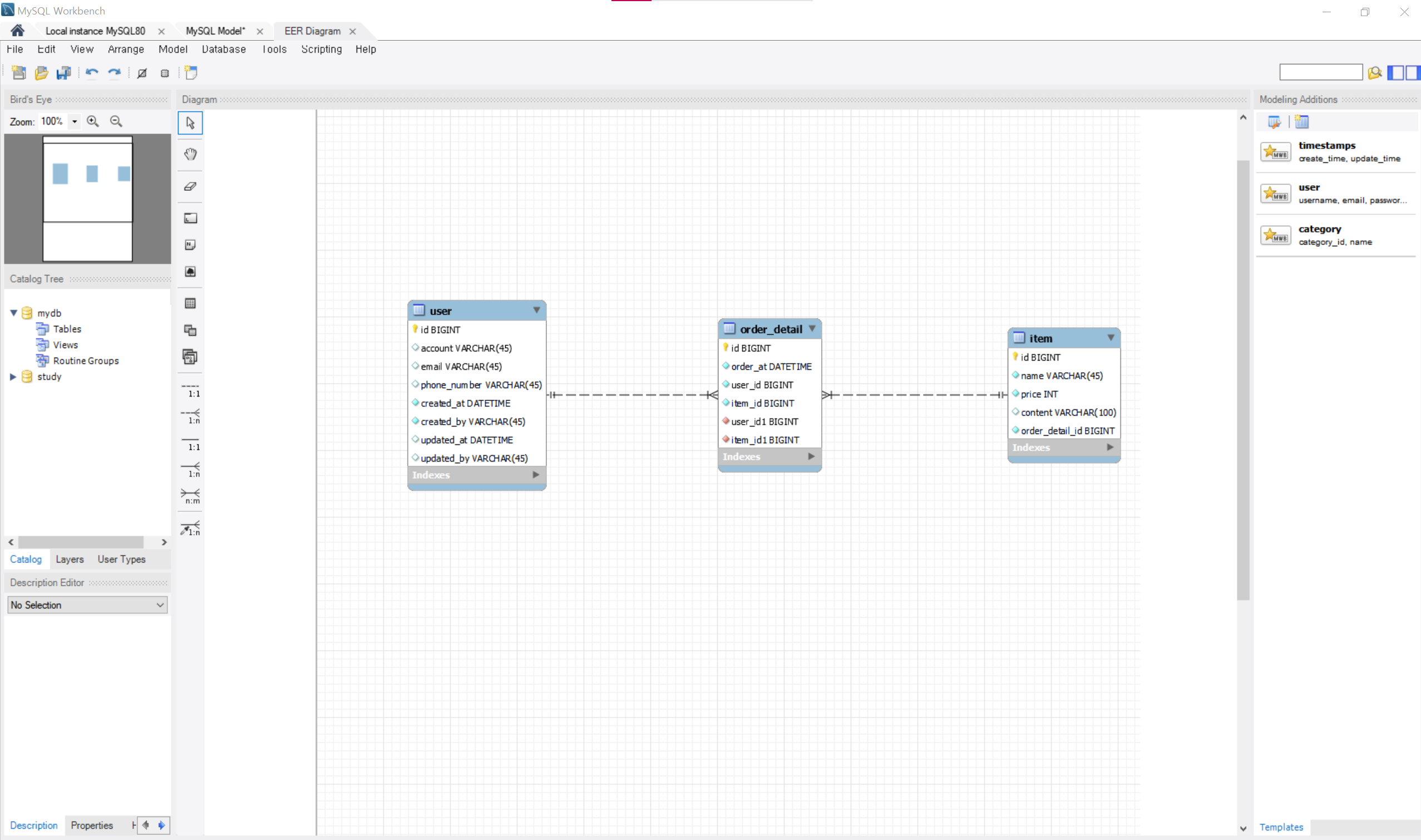Image resolution: width=1421 pixels, height=840 pixels.
Task: Click the Undo arrow in the toolbar
Action: [92, 72]
